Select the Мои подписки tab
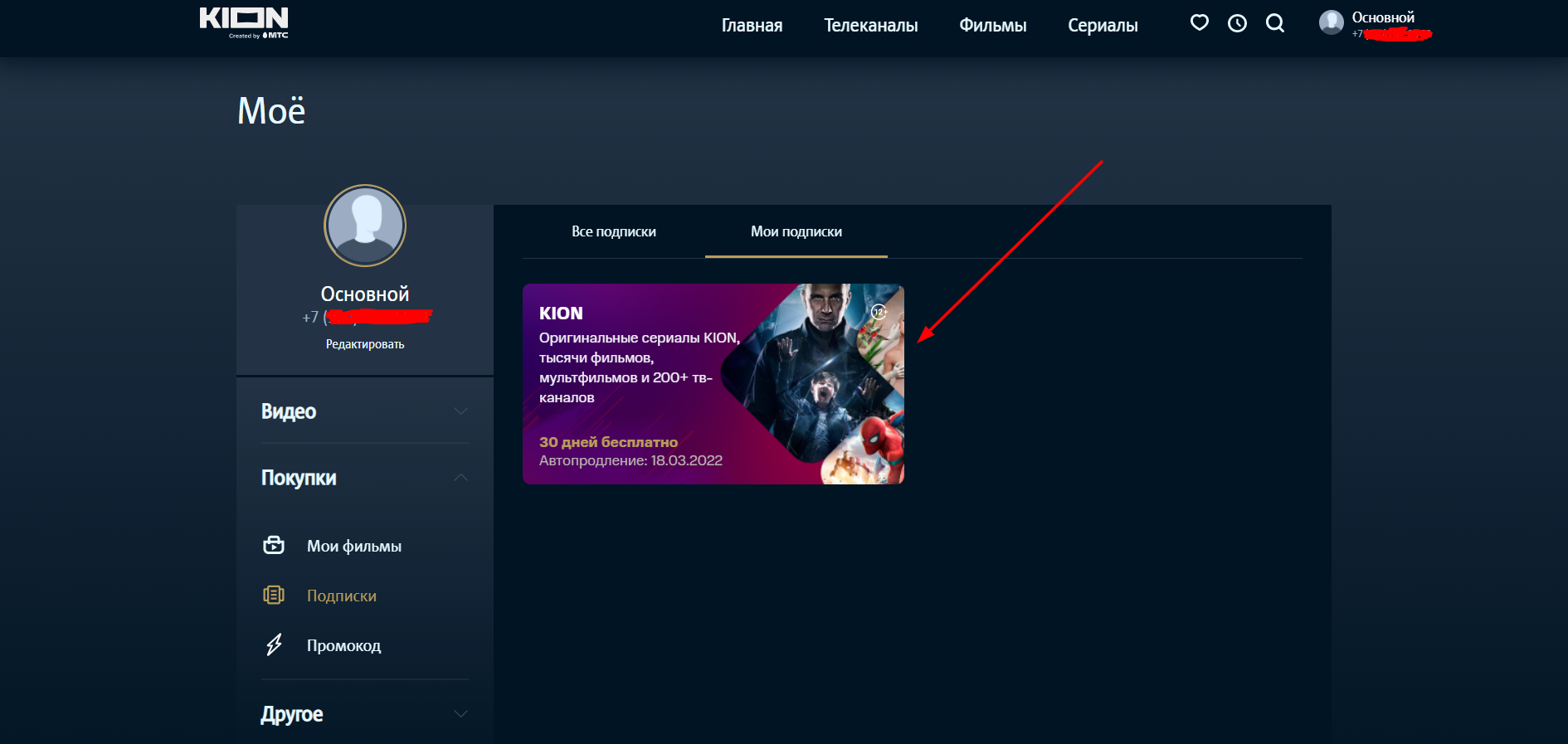Viewport: 1568px width, 744px height. 796,232
